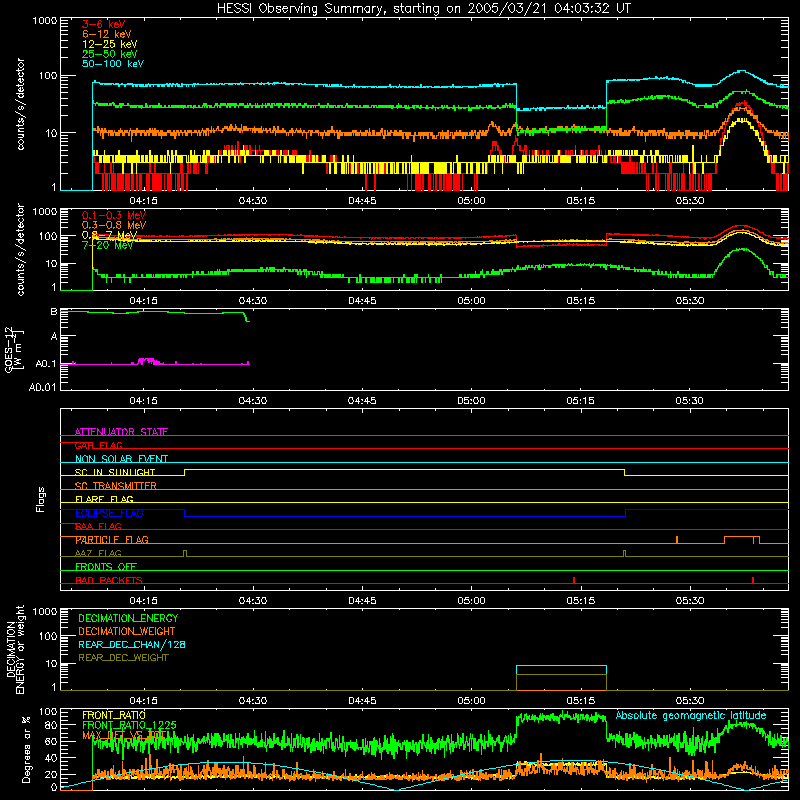Image resolution: width=800 pixels, height=800 pixels.
Task: Click the 05:15 tick label under decimation panel
Action: [580, 701]
